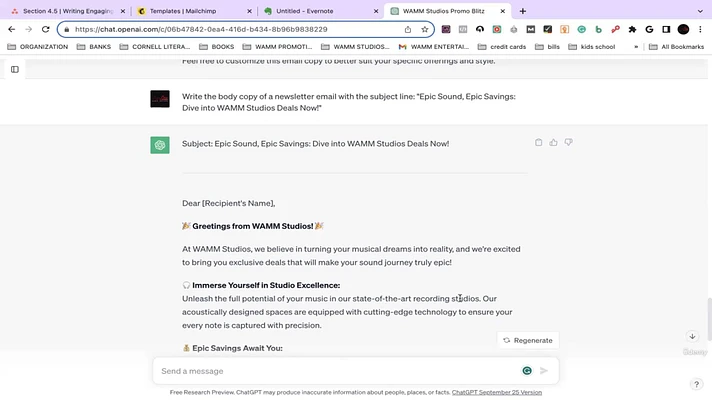712x400 pixels.
Task: Reload the current page
Action: pyautogui.click(x=45, y=29)
